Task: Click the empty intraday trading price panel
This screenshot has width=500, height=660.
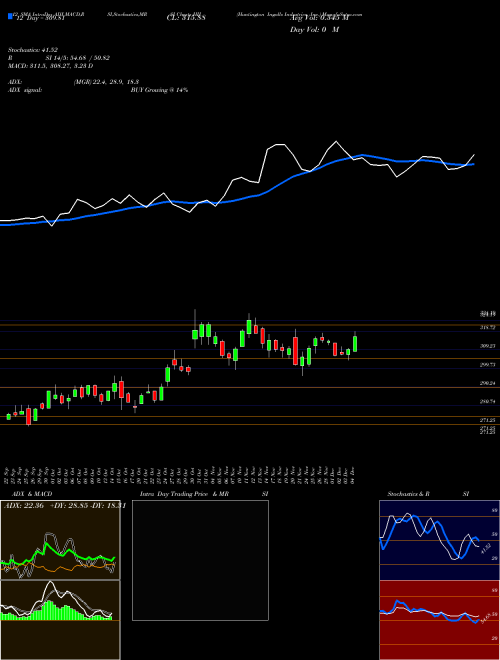Action: pos(200,560)
